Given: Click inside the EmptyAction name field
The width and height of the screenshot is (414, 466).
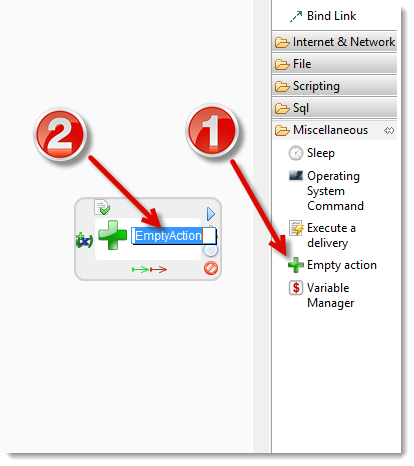Looking at the screenshot, I should tap(174, 236).
